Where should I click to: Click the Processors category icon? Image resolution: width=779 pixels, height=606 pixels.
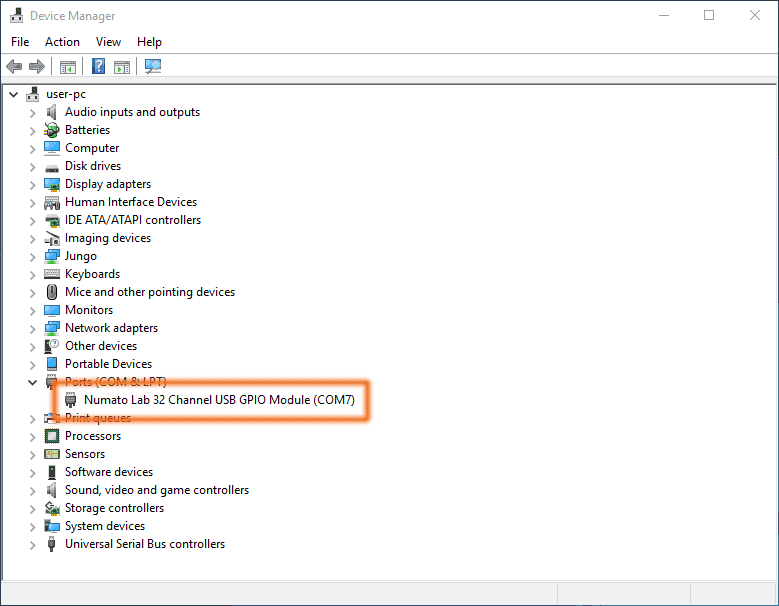tap(52, 436)
